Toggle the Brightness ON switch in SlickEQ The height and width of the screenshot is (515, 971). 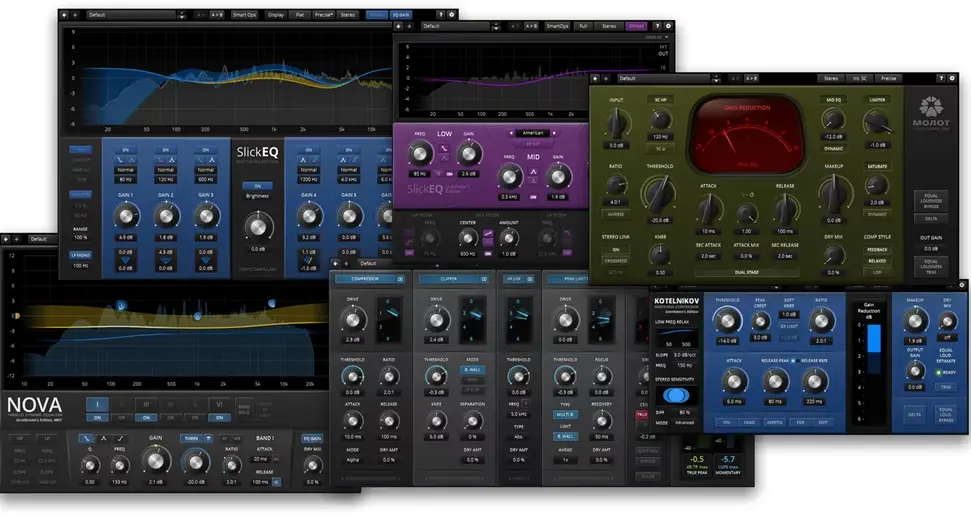click(258, 186)
